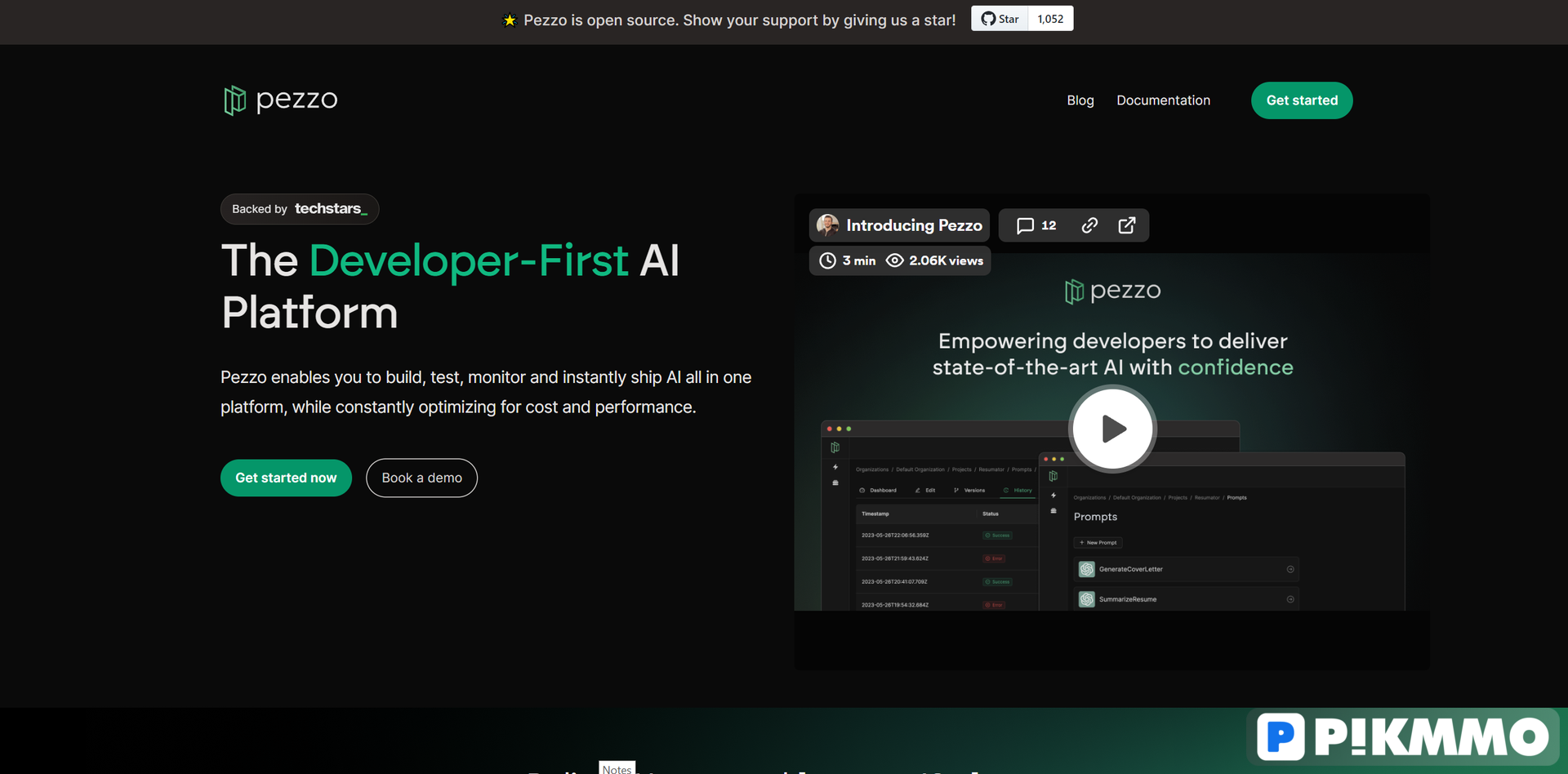Open the Introducing Pezzo video title

(x=914, y=225)
